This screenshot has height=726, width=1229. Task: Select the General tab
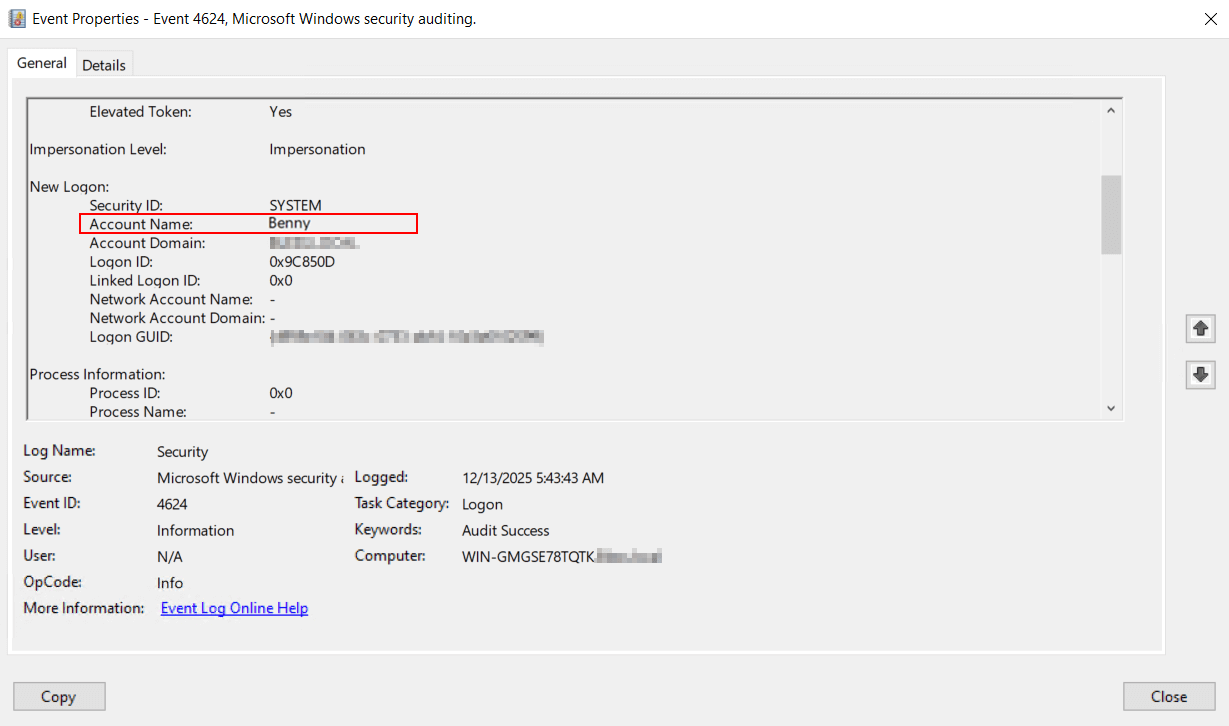(x=41, y=62)
